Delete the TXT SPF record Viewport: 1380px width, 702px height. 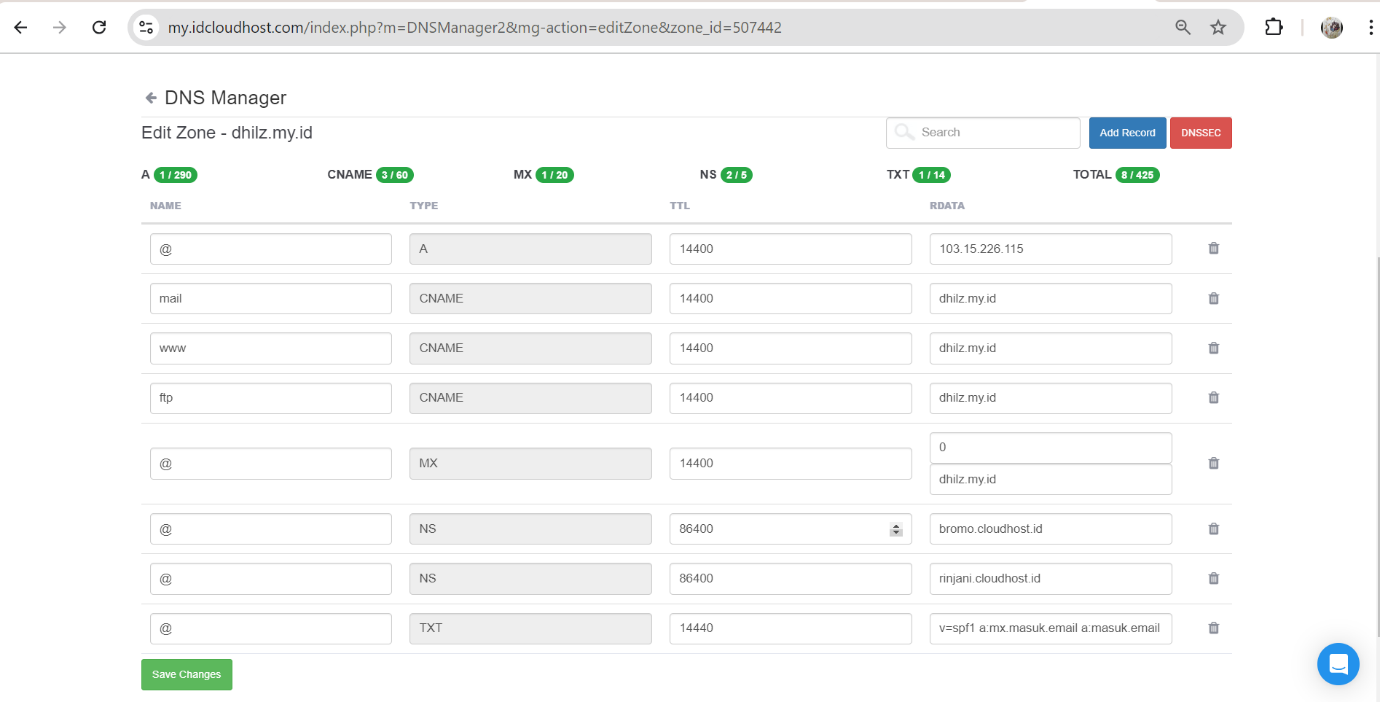(x=1214, y=628)
